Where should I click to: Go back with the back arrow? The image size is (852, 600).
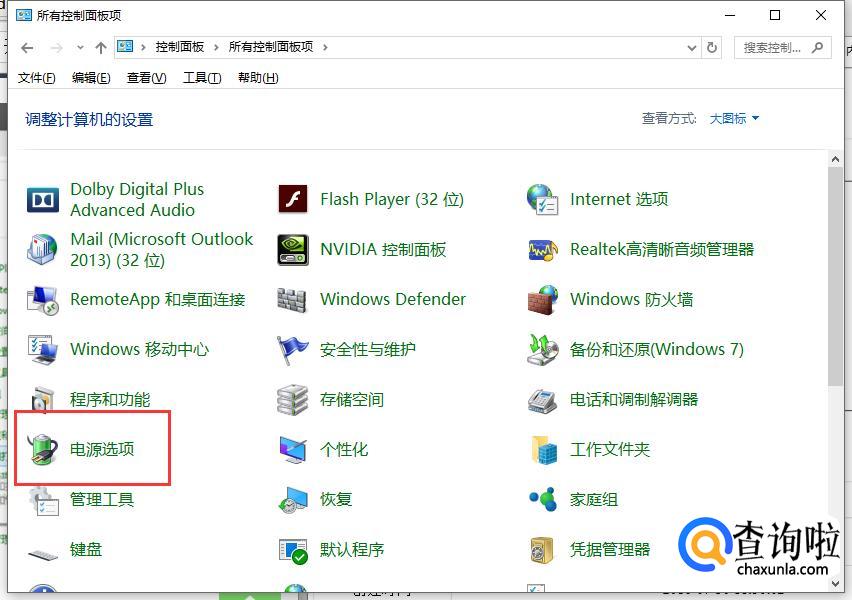27,48
